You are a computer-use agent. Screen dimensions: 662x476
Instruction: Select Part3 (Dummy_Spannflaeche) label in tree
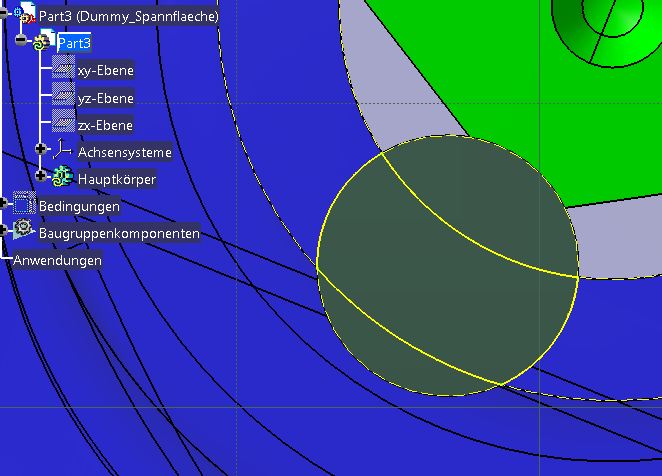129,16
